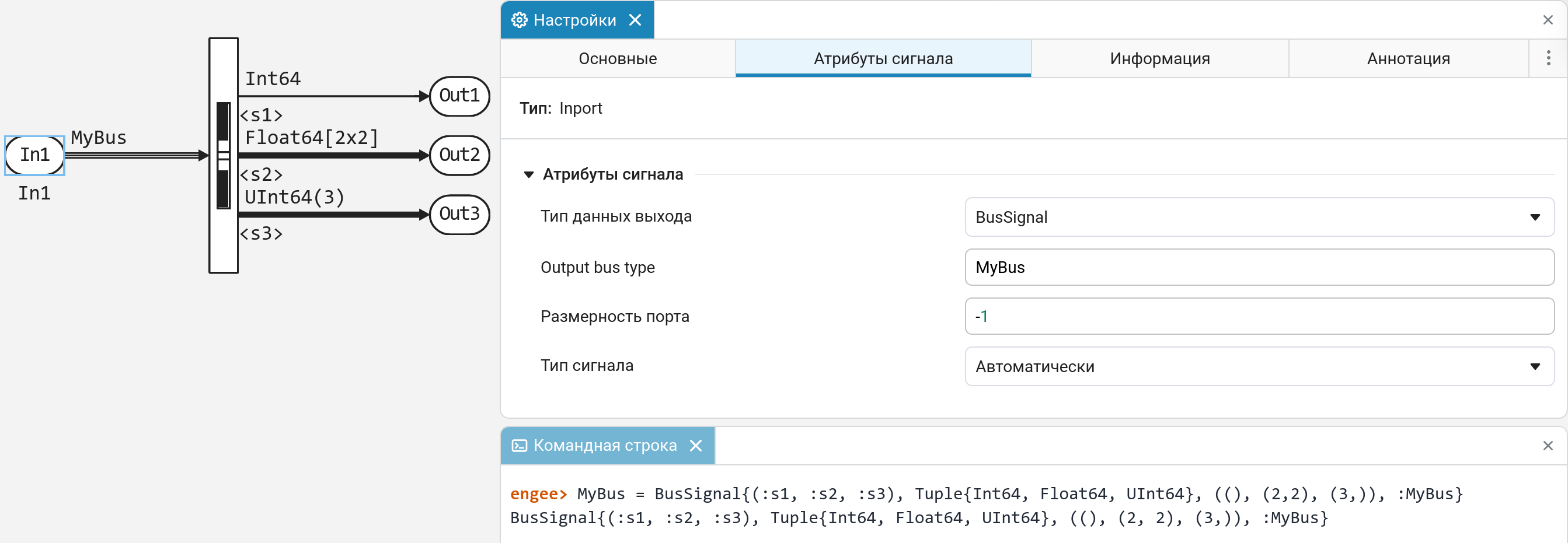Close the Командная строка tab
This screenshot has width=1568, height=543.
click(696, 446)
